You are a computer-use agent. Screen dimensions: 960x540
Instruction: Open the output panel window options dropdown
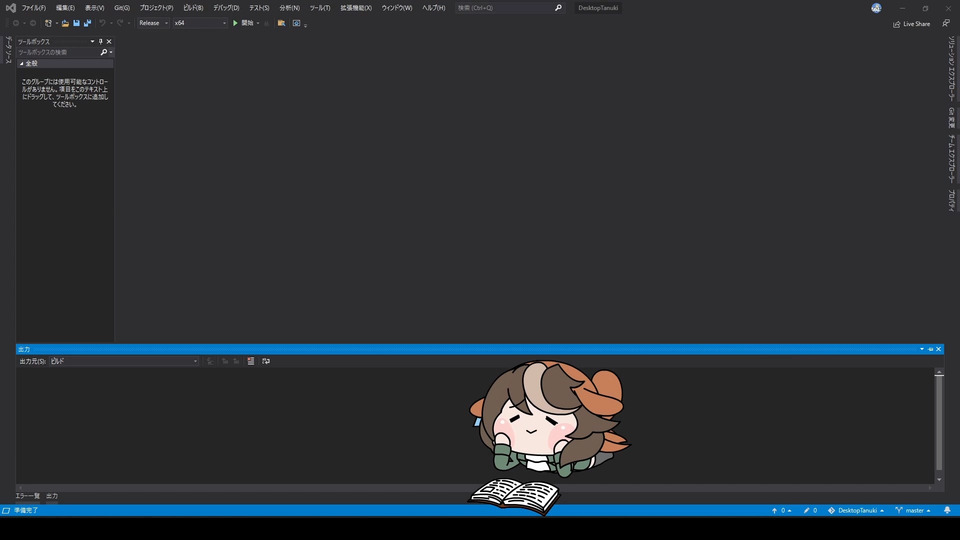921,349
